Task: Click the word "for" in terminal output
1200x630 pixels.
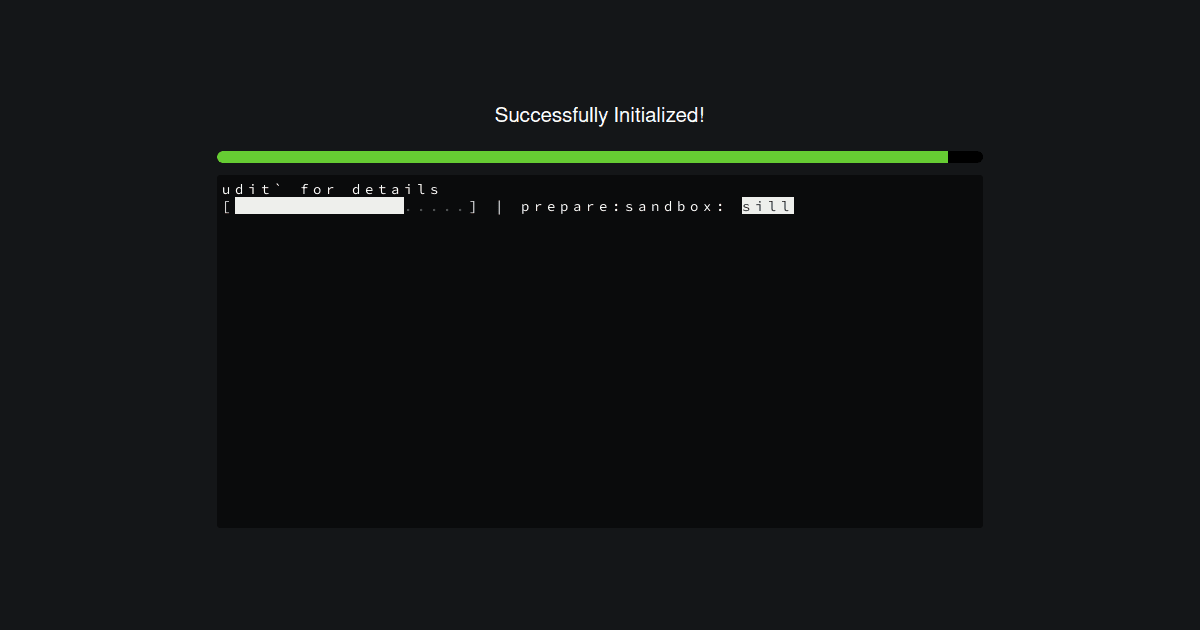Action: click(x=319, y=189)
